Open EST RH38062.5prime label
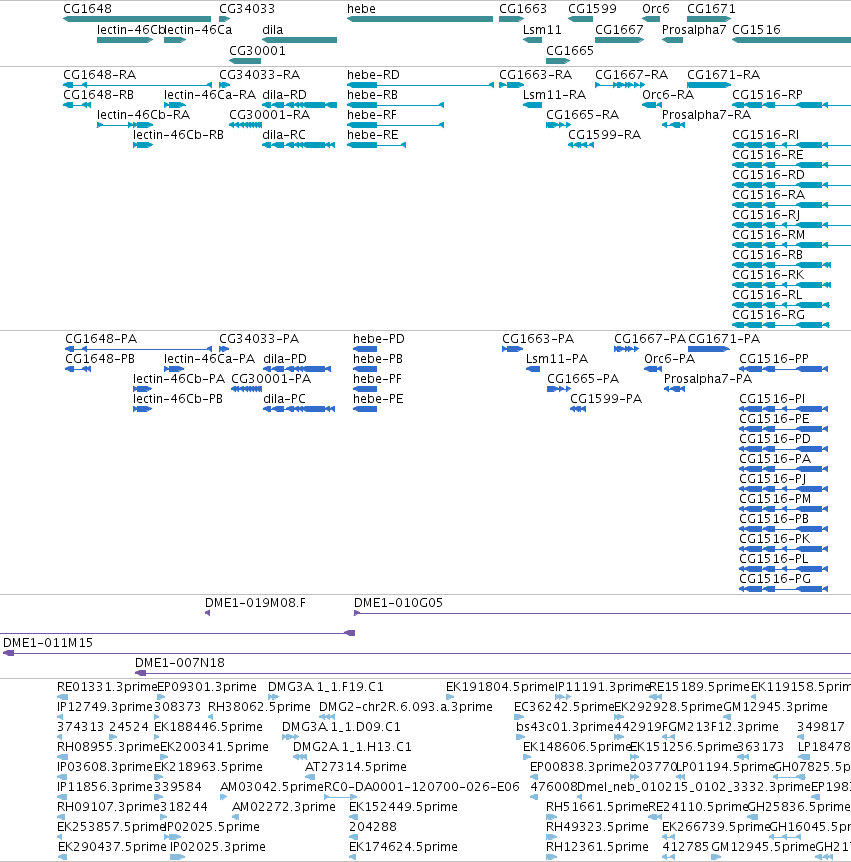Image resolution: width=851 pixels, height=862 pixels. click(x=259, y=706)
